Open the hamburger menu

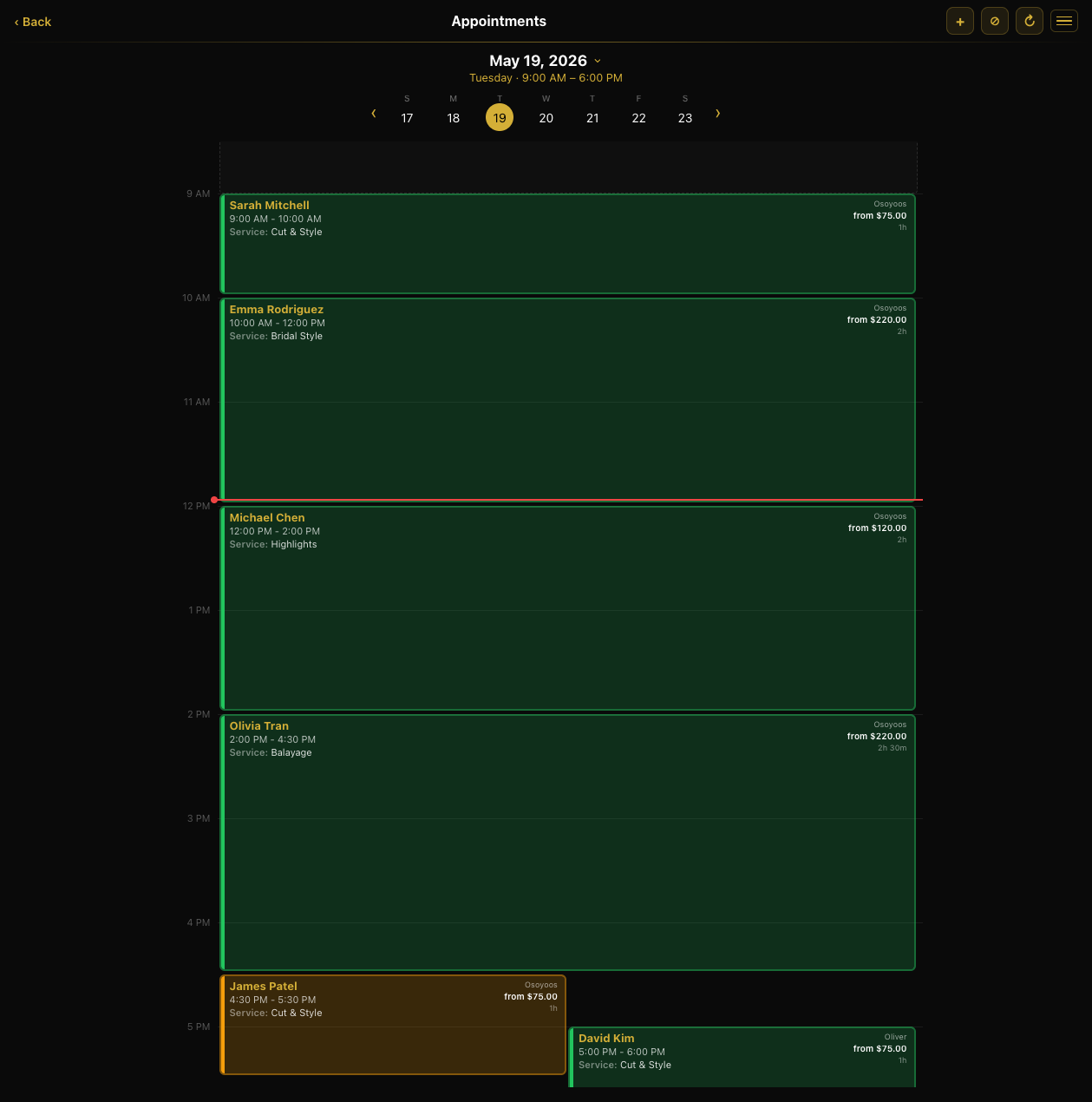(x=1064, y=21)
